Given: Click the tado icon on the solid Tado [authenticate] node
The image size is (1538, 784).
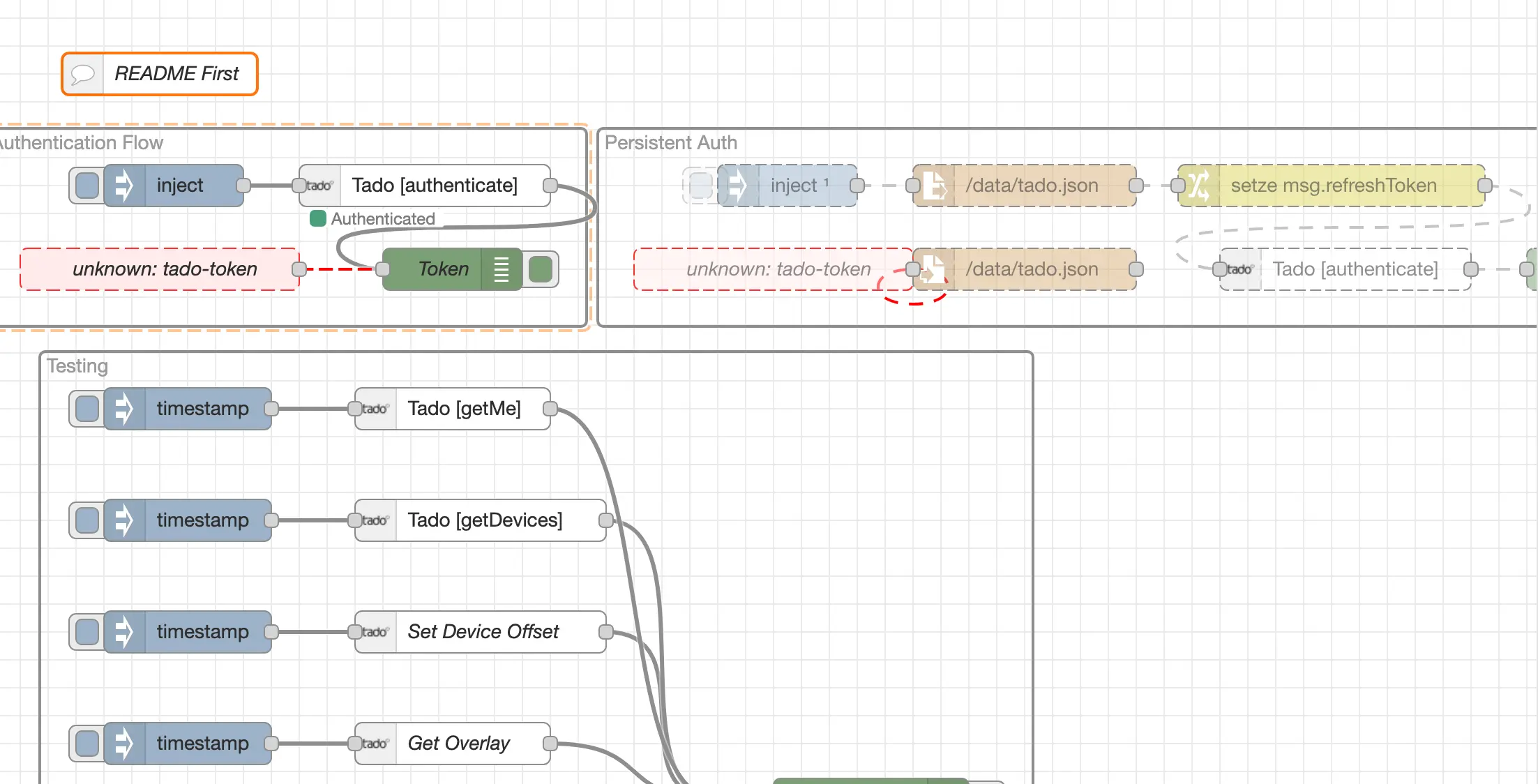Looking at the screenshot, I should pyautogui.click(x=319, y=186).
